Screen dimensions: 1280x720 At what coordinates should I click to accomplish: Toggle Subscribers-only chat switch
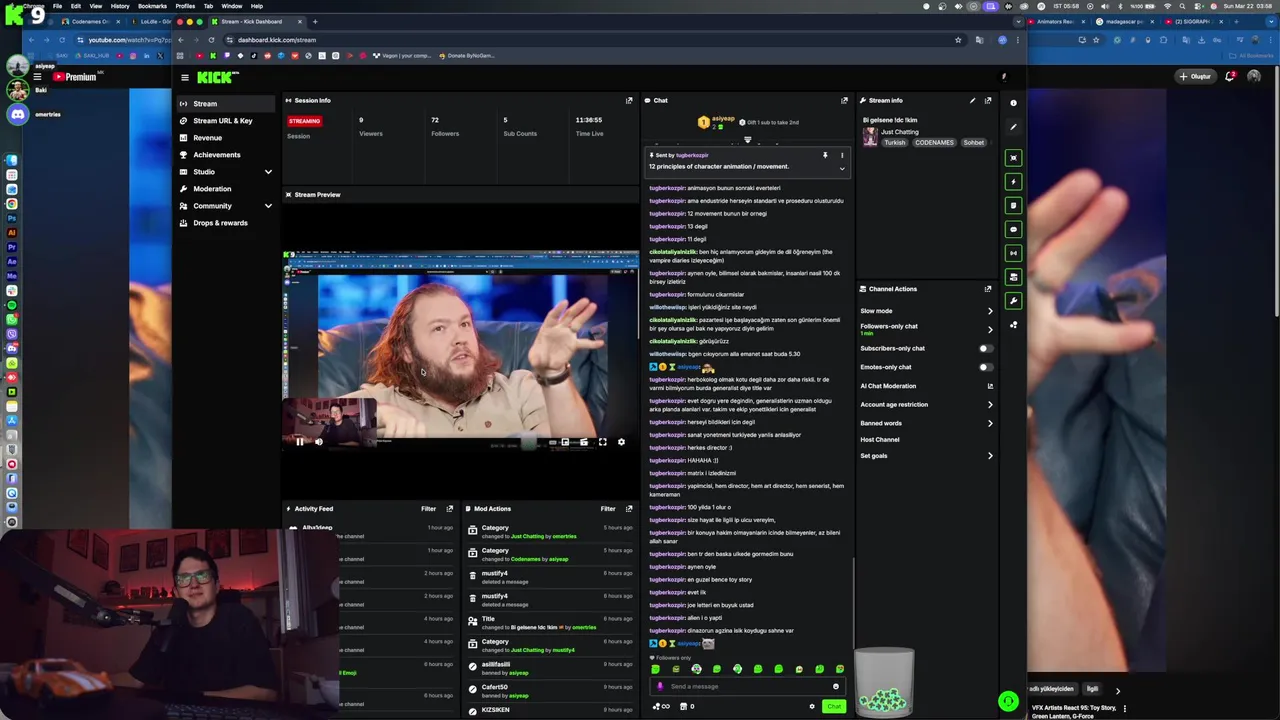pos(985,348)
